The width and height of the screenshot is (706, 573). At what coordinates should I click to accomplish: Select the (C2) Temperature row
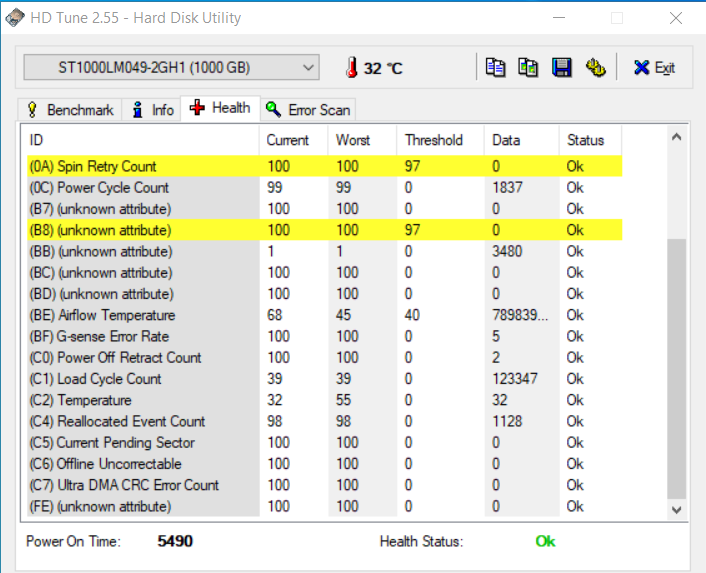click(x=325, y=400)
